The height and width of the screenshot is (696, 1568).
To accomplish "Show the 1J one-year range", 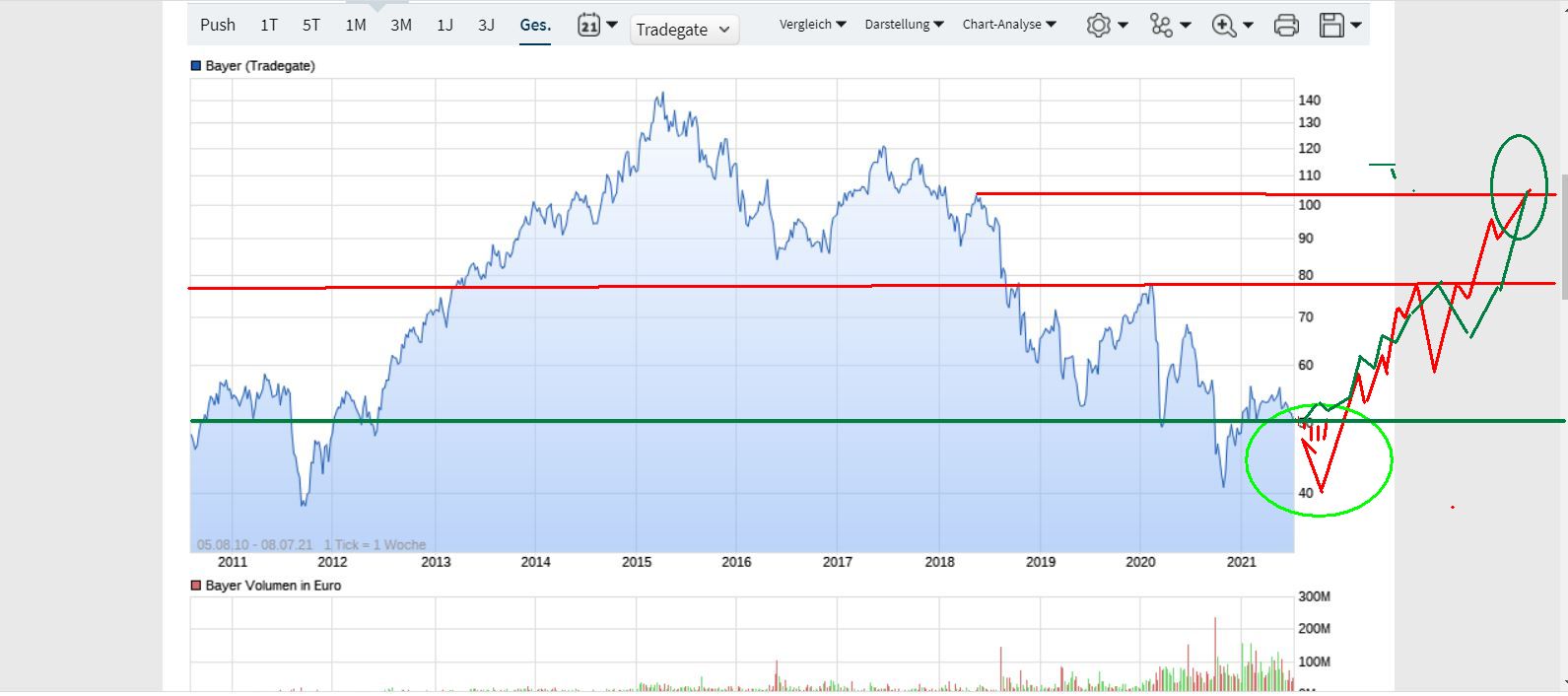I will 445,25.
